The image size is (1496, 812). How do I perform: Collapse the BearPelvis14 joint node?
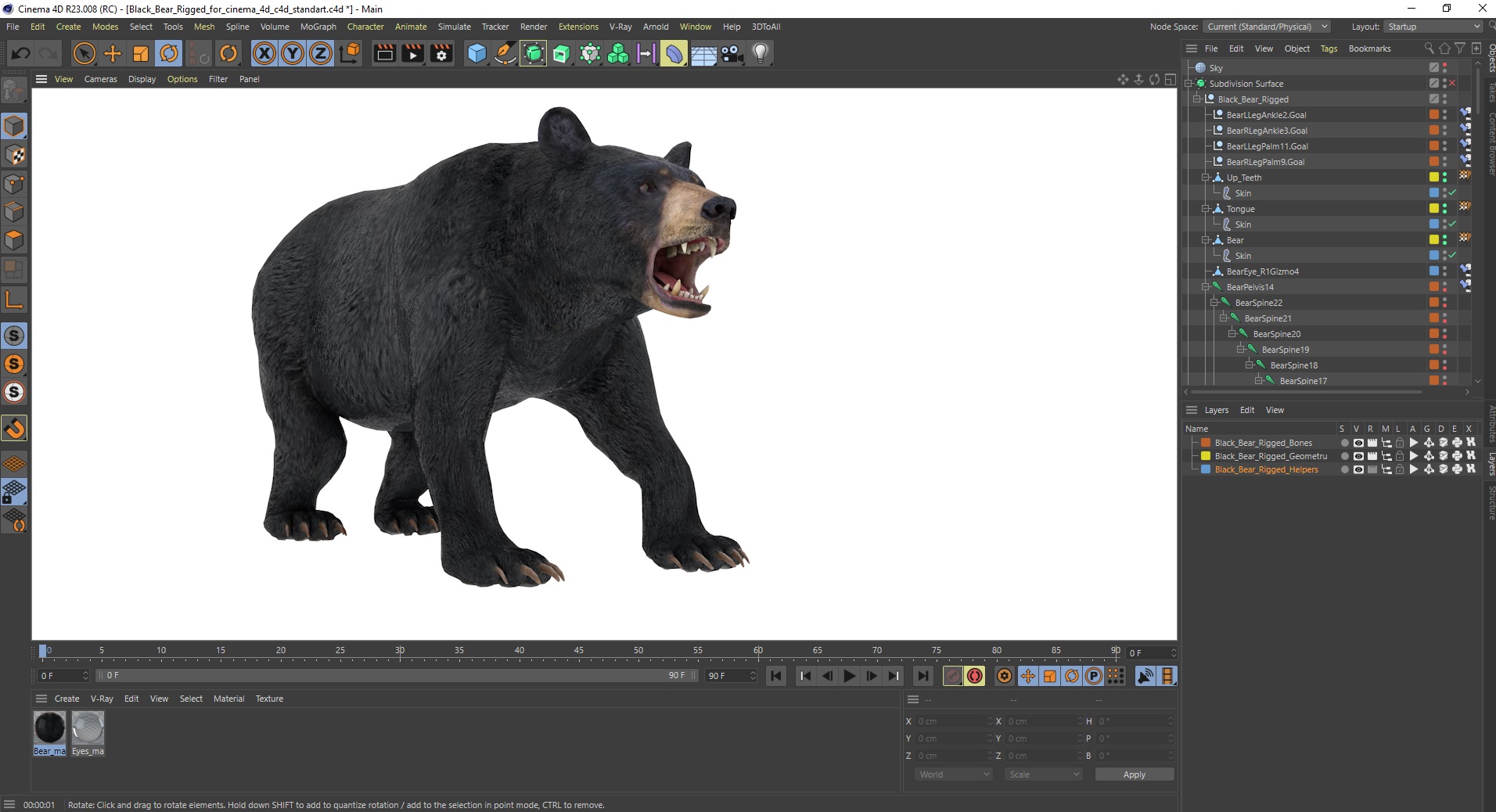1206,287
